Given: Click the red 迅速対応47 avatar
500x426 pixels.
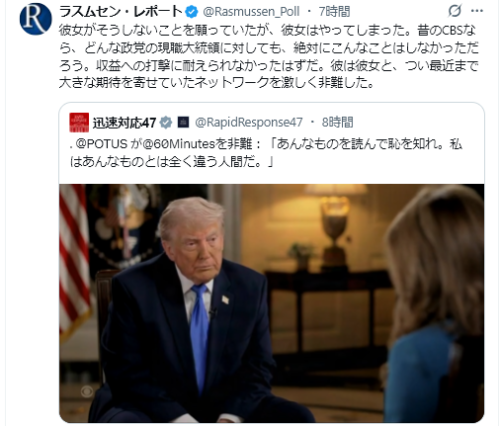Looking at the screenshot, I should (79, 122).
